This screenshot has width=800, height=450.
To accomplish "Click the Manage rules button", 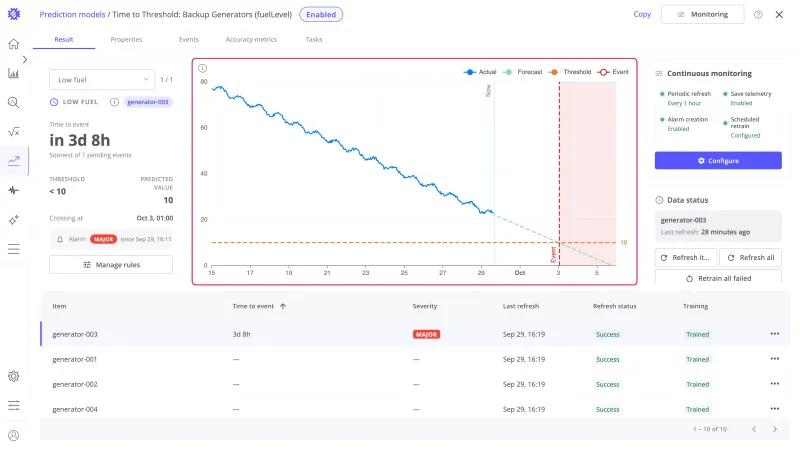I will 111,265.
